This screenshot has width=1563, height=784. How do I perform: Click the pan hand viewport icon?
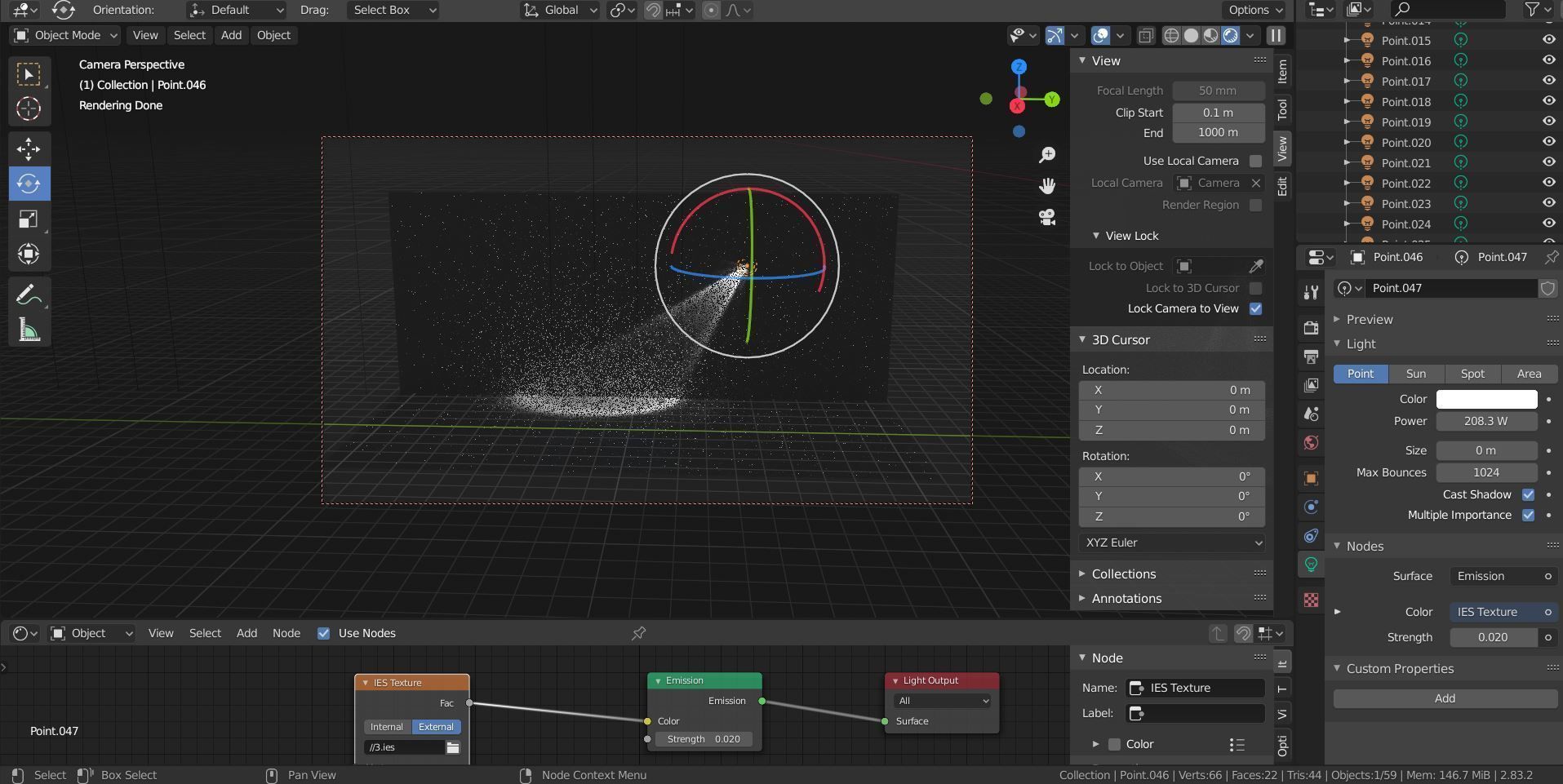click(1047, 186)
